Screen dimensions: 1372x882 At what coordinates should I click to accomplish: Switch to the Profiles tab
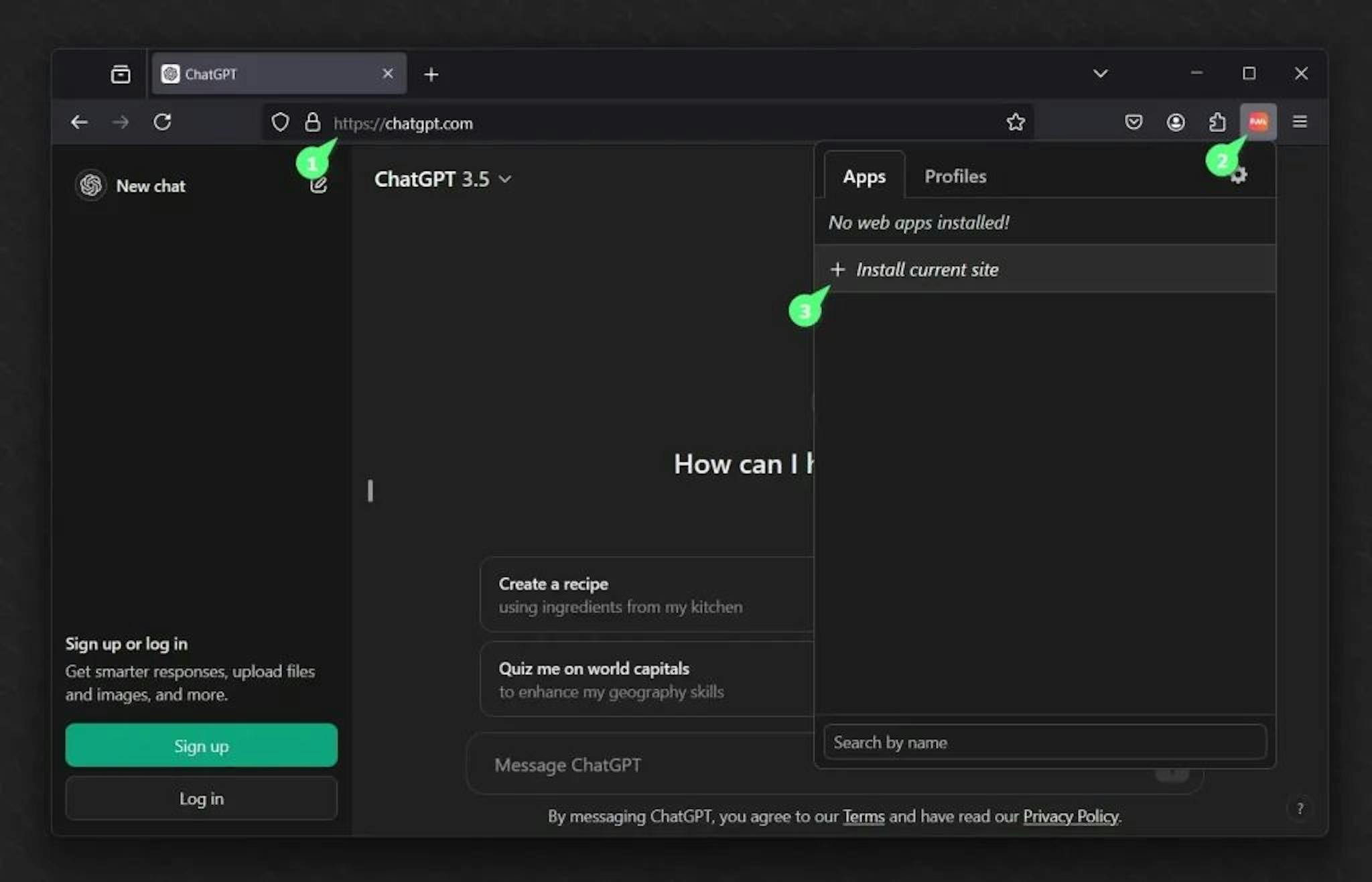(x=955, y=176)
